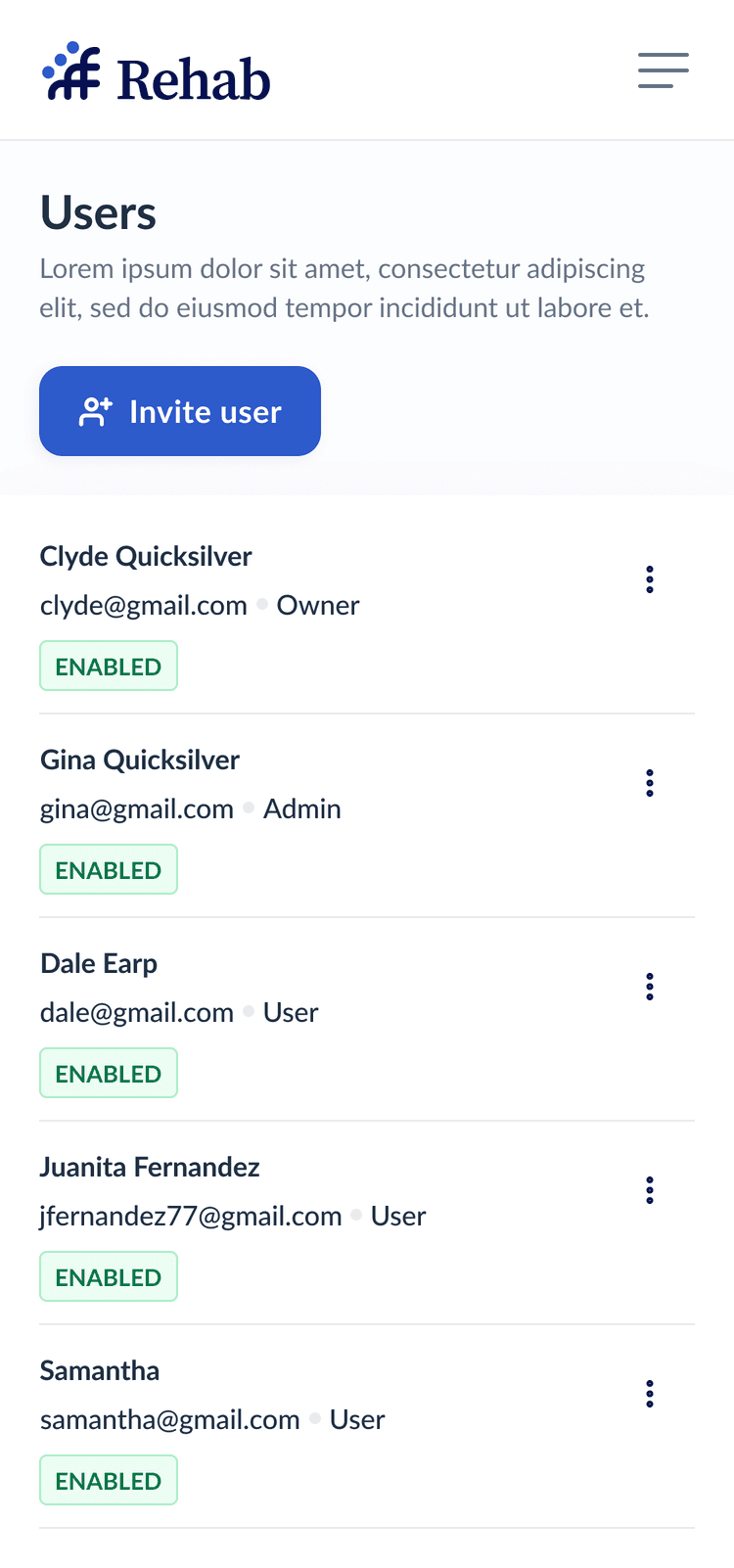Click the Rehab brand name text
Image resolution: width=734 pixels, height=1568 pixels.
194,79
